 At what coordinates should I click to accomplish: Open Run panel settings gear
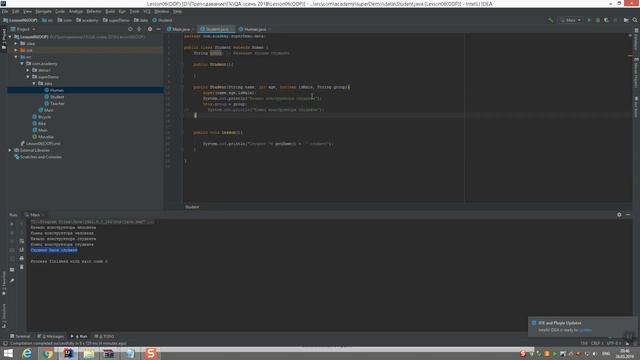pyautogui.click(x=619, y=215)
